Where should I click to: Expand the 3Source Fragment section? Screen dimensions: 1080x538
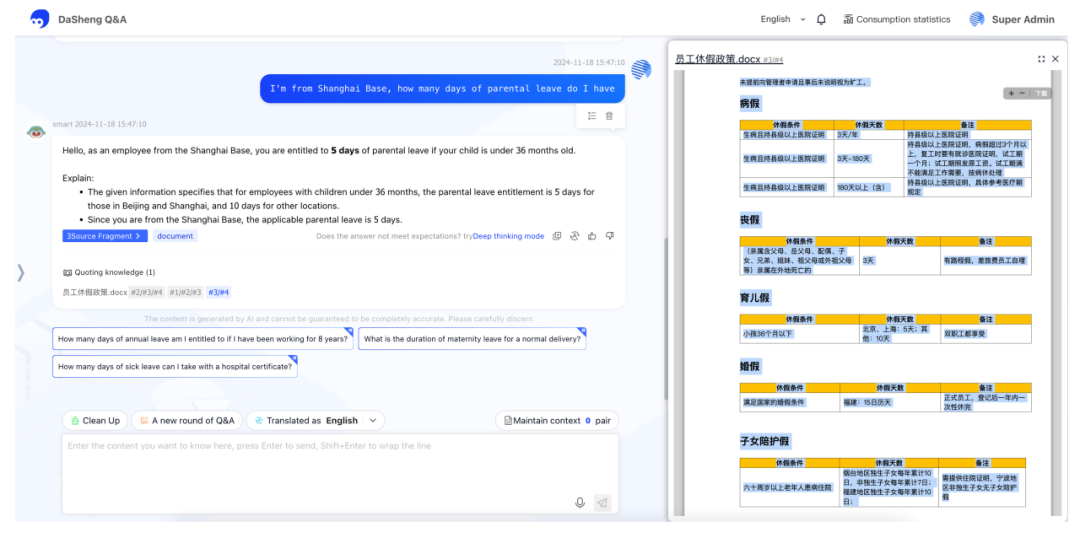[x=104, y=236]
